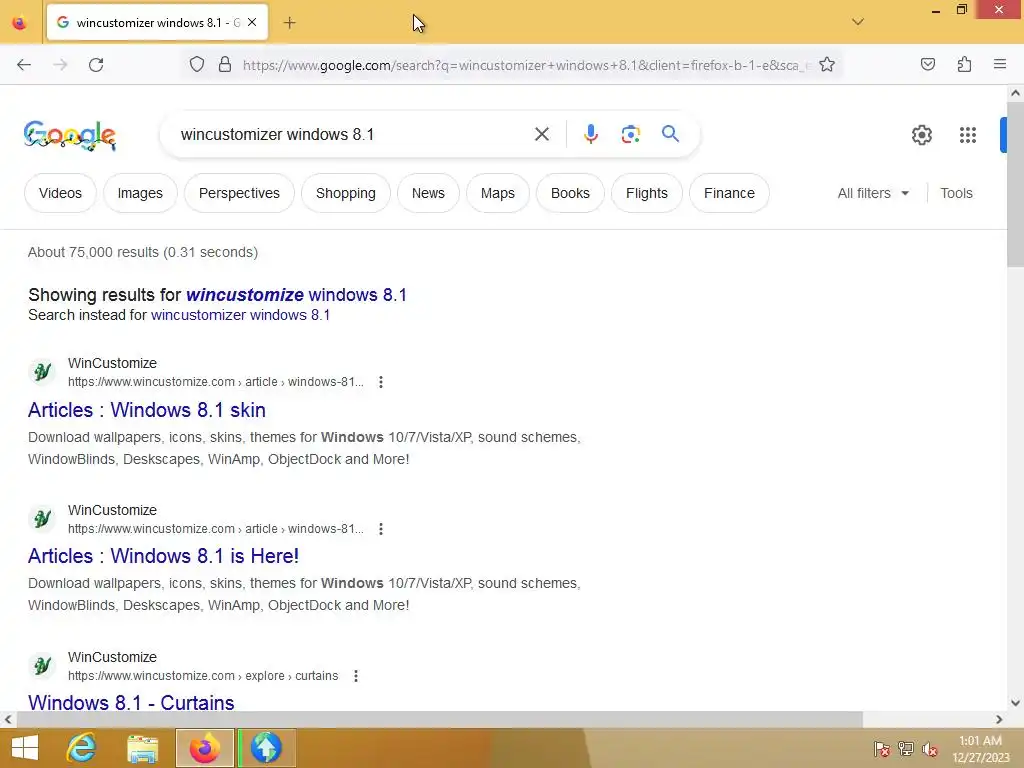The height and width of the screenshot is (768, 1024).
Task: Click WinCustomize site name above Curtains result
Action: [112, 657]
